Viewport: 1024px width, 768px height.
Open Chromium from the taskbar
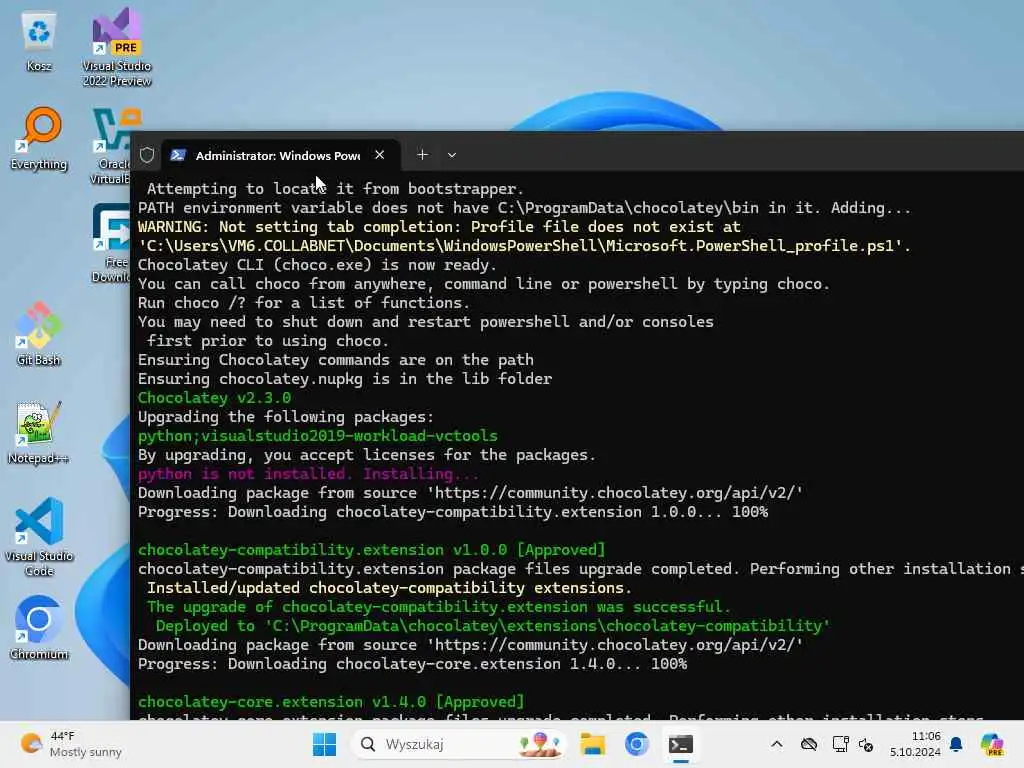click(637, 744)
